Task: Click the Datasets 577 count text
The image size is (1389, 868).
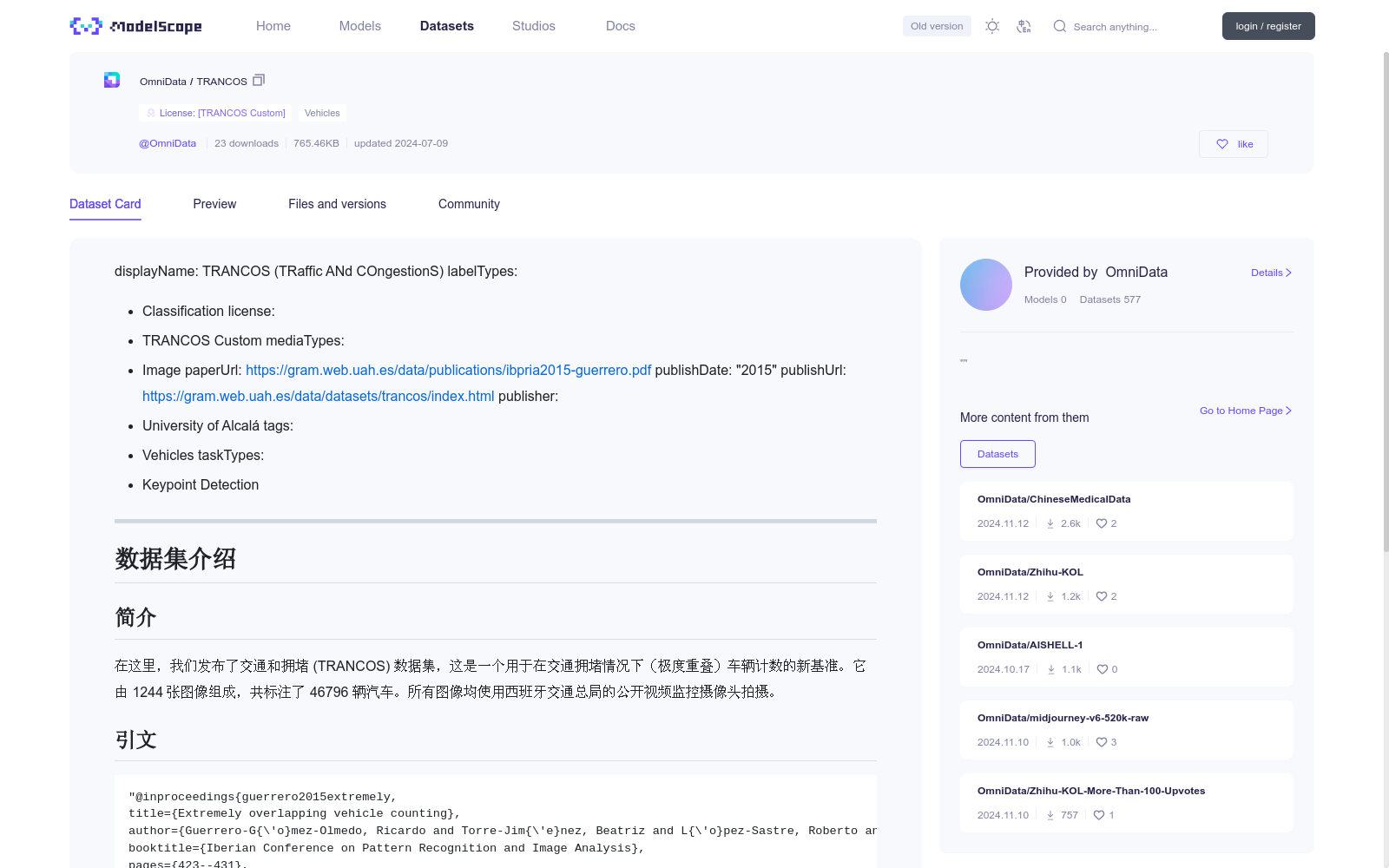Action: coord(1110,299)
